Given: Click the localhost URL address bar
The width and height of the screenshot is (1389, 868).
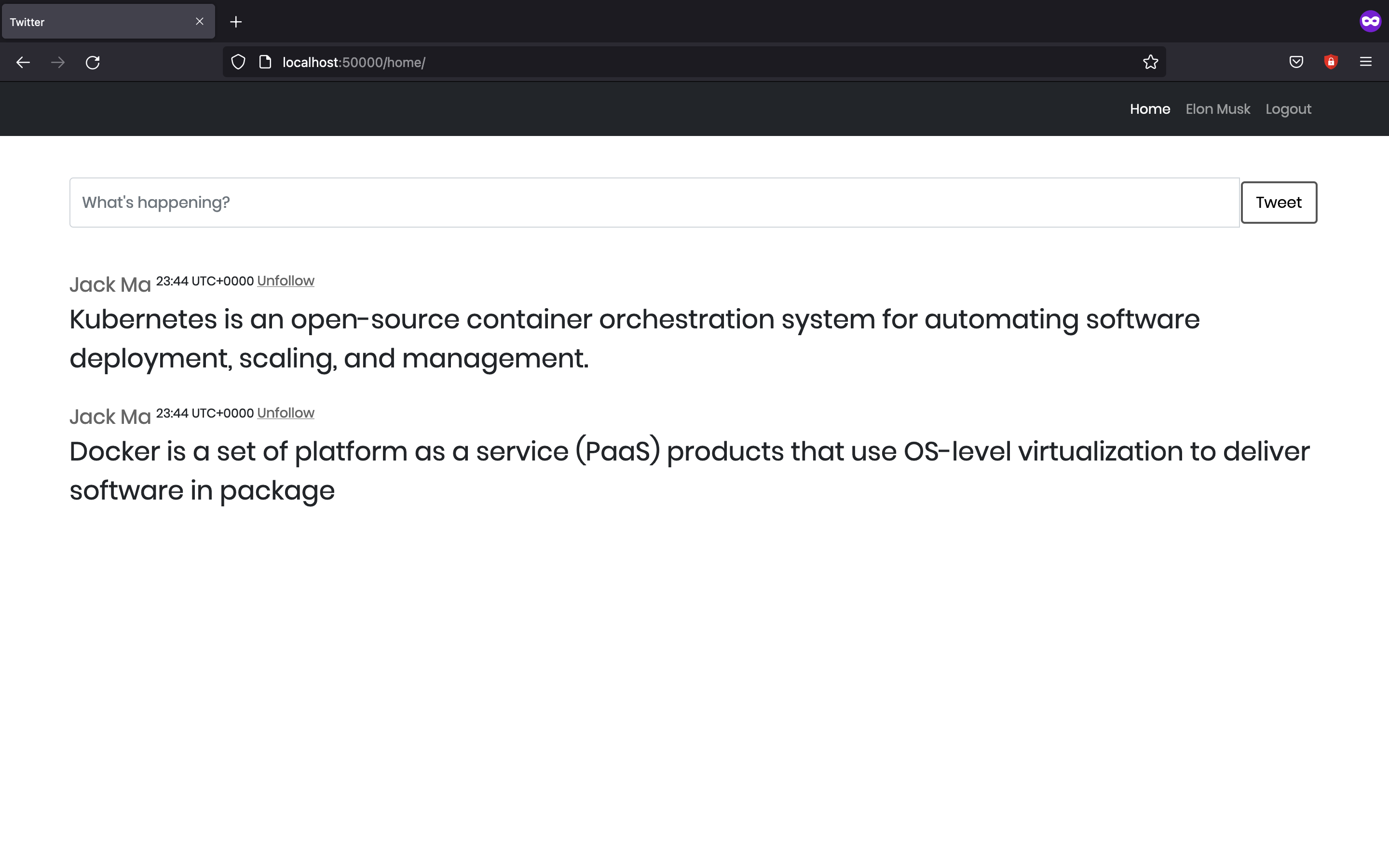Looking at the screenshot, I should coord(689,62).
